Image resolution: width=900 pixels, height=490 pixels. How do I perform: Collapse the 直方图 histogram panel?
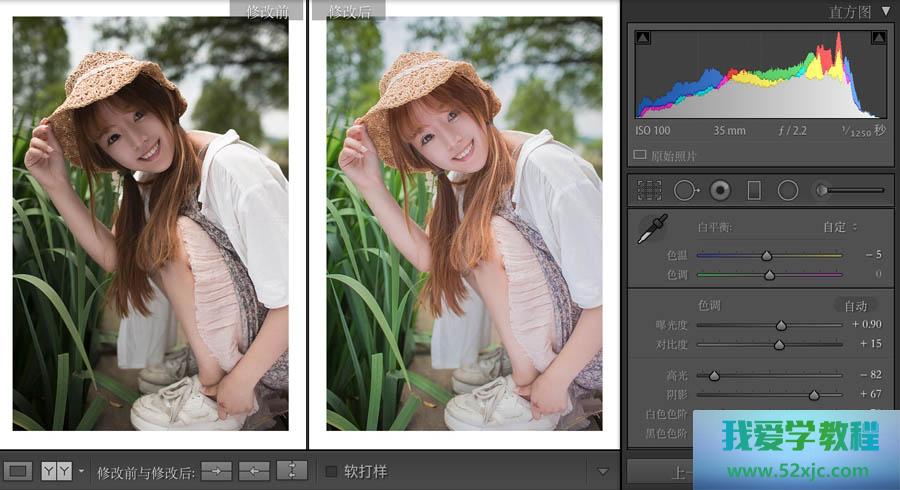point(885,12)
